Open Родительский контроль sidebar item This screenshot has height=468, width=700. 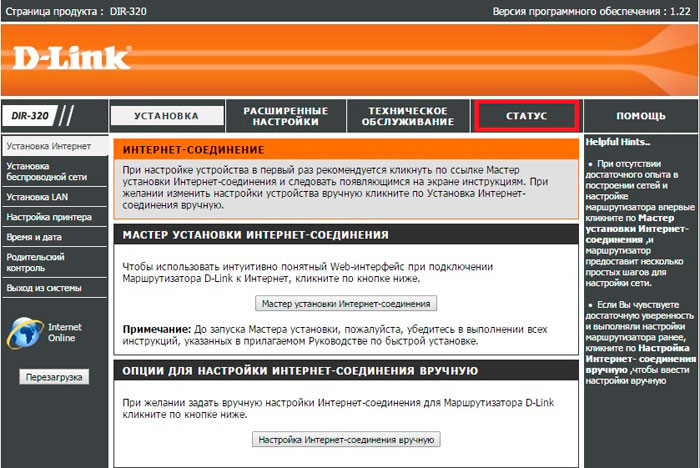(x=54, y=263)
